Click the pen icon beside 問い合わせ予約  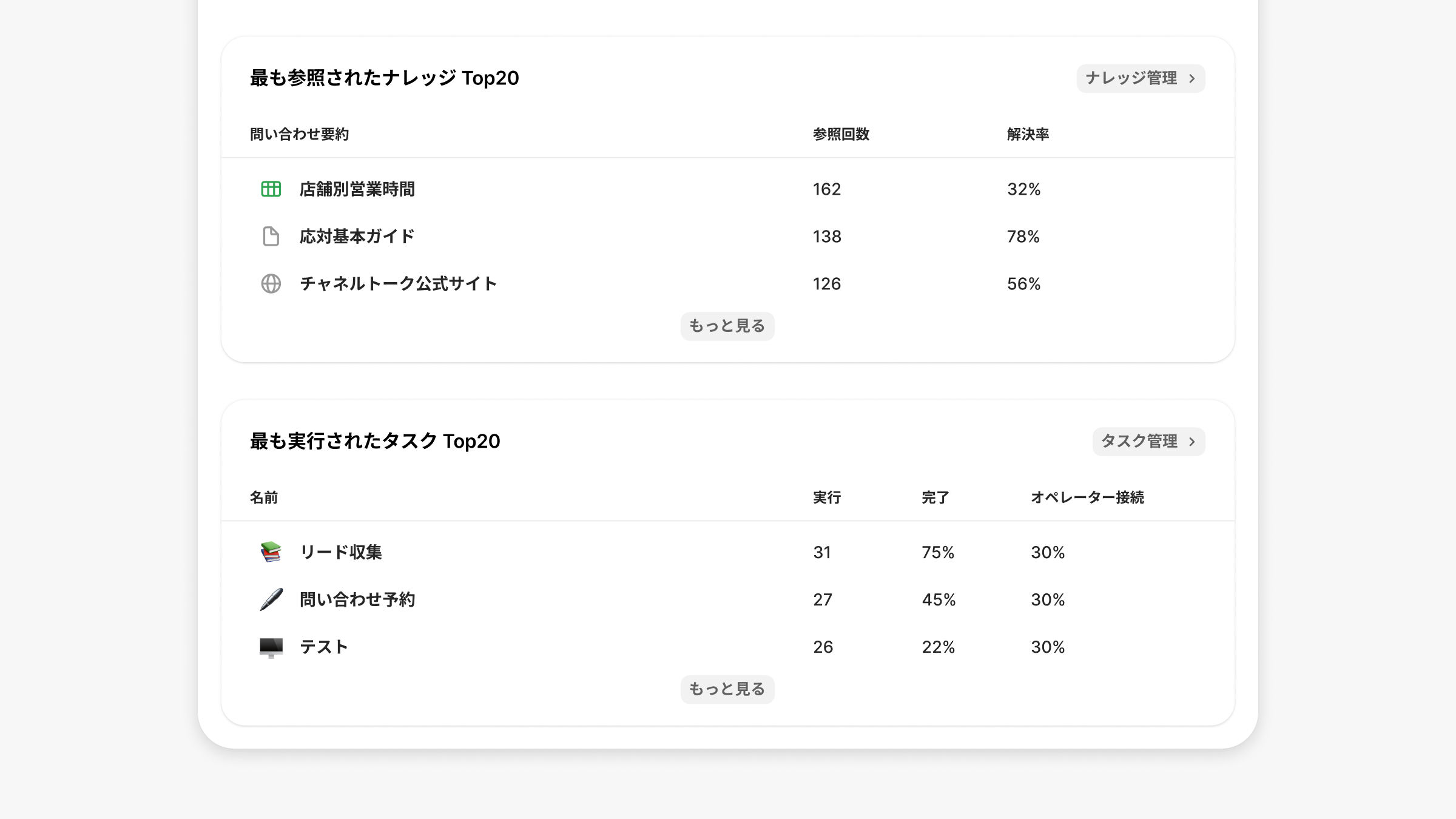(271, 599)
